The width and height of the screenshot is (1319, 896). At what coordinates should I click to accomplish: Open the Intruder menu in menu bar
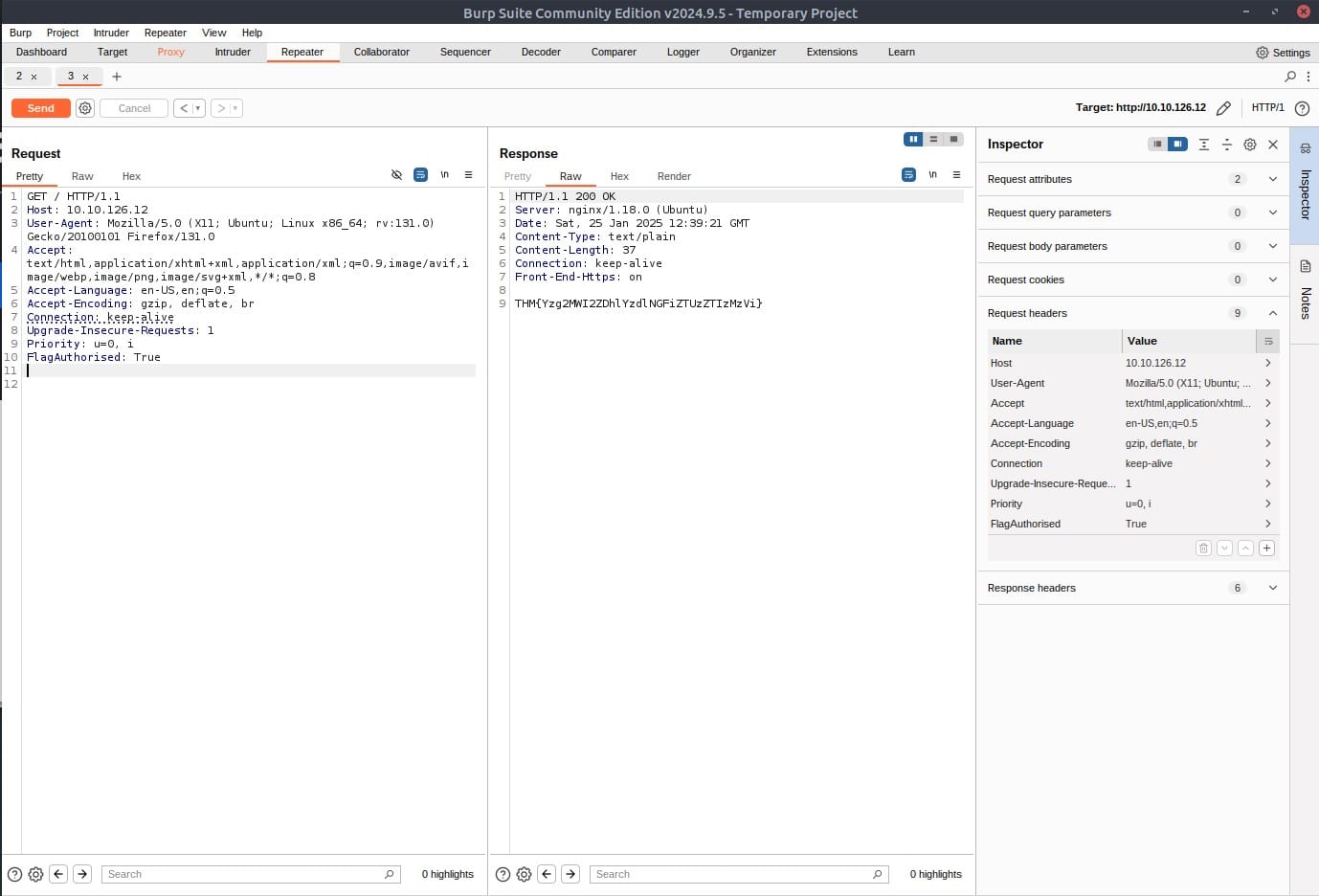[x=111, y=33]
